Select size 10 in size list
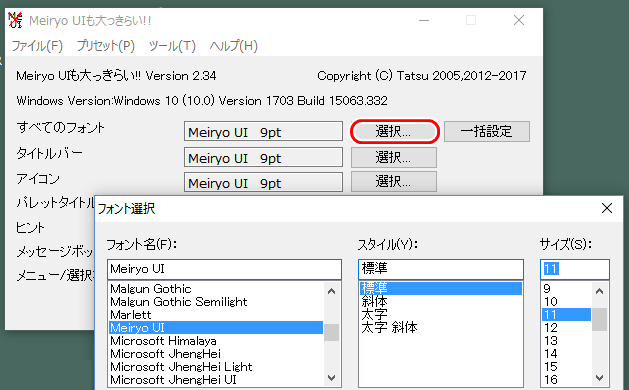 pos(566,301)
